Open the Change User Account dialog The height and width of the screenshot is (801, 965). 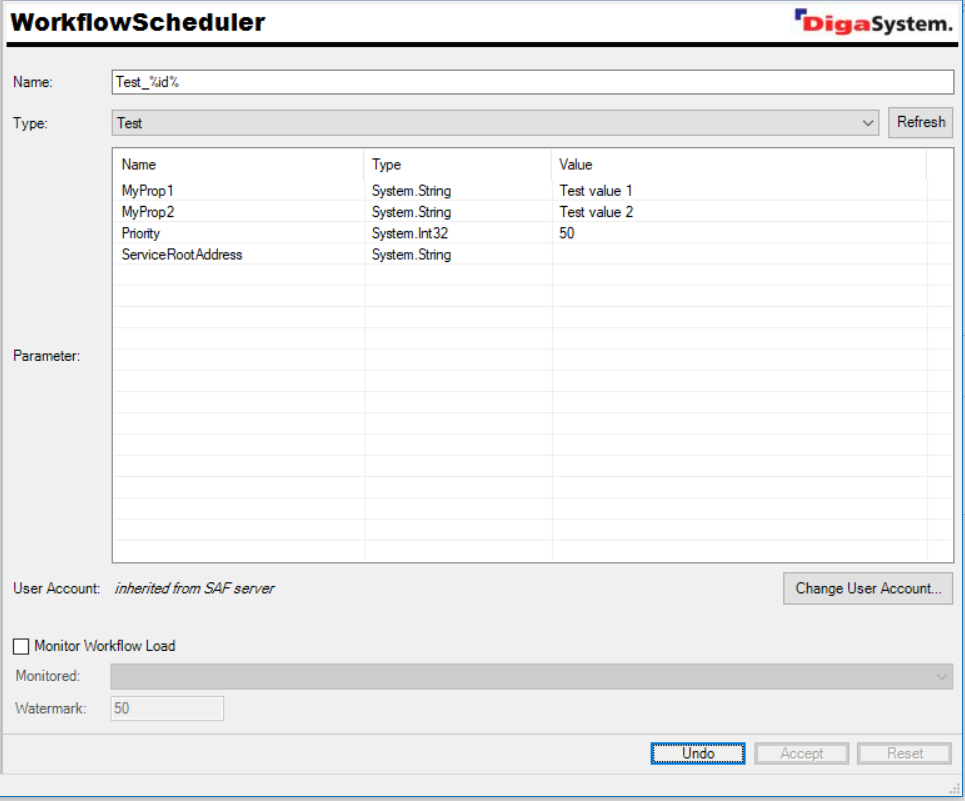[x=867, y=588]
